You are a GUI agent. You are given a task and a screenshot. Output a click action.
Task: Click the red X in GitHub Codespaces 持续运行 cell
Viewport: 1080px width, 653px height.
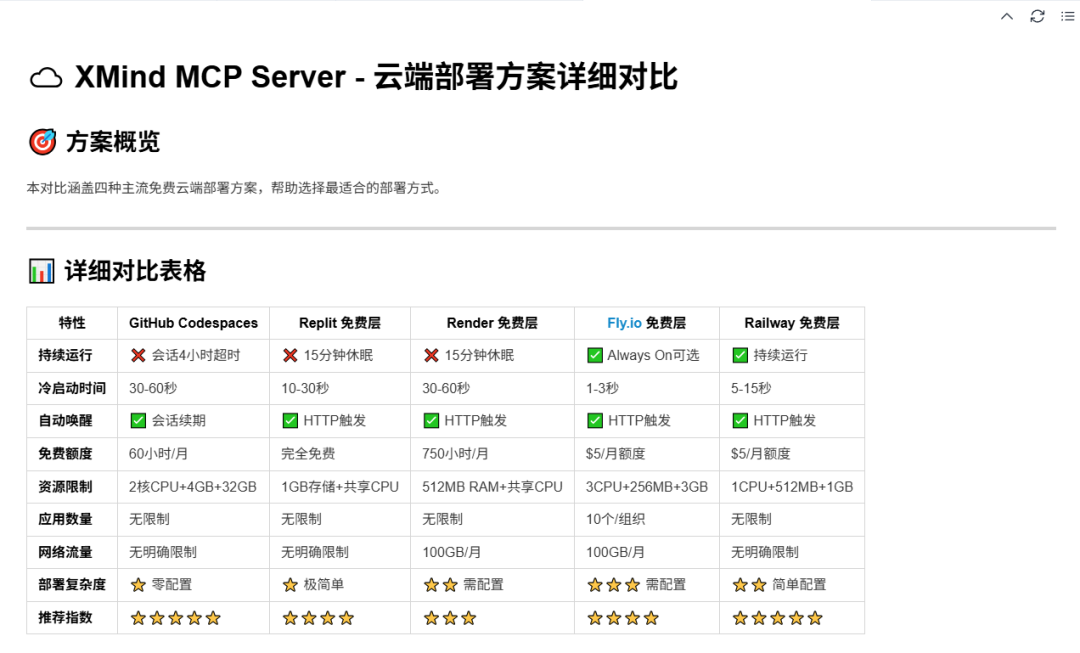pyautogui.click(x=138, y=355)
